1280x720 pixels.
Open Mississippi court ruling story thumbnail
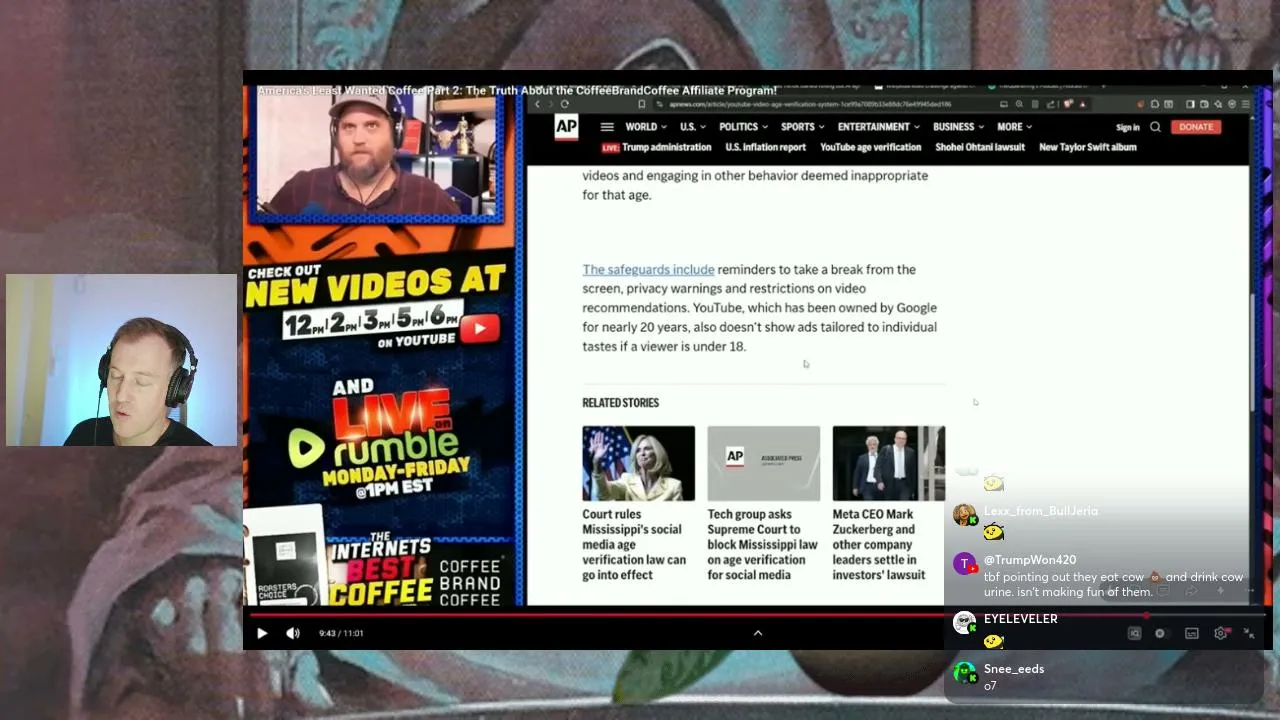638,463
